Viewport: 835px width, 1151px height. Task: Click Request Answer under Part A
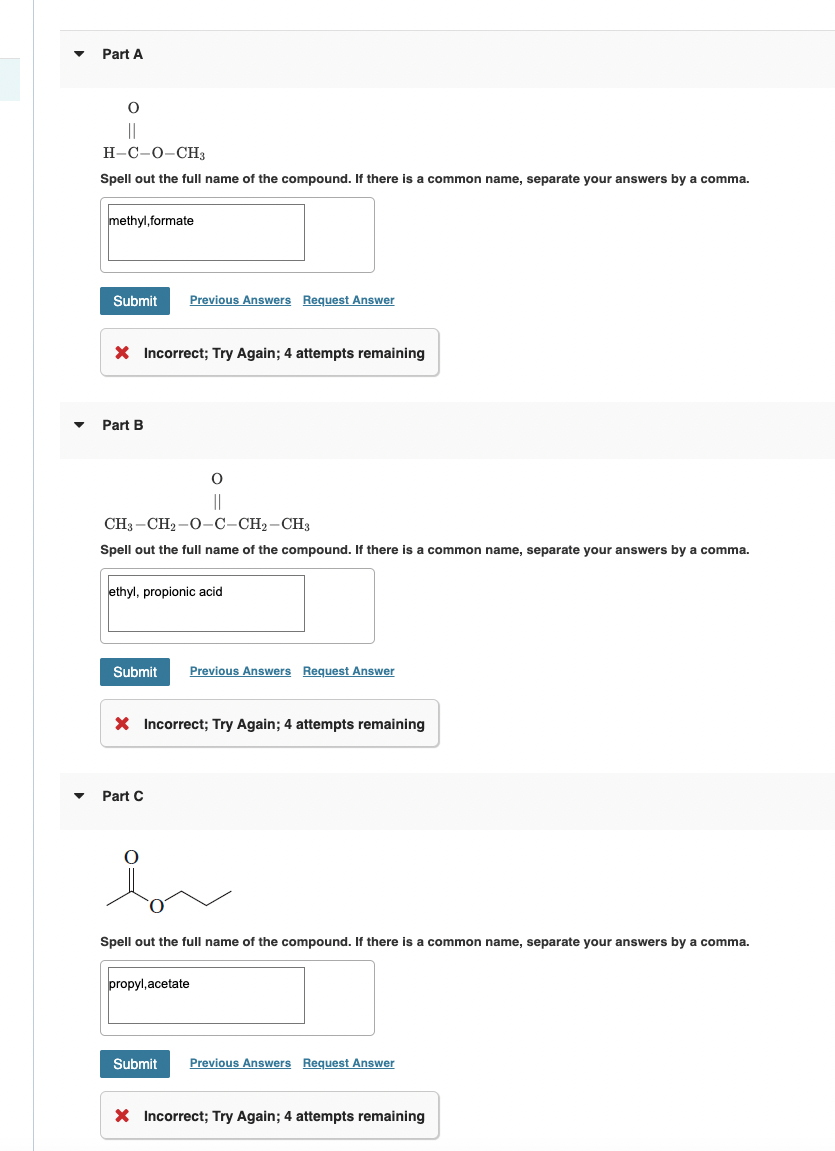click(348, 300)
